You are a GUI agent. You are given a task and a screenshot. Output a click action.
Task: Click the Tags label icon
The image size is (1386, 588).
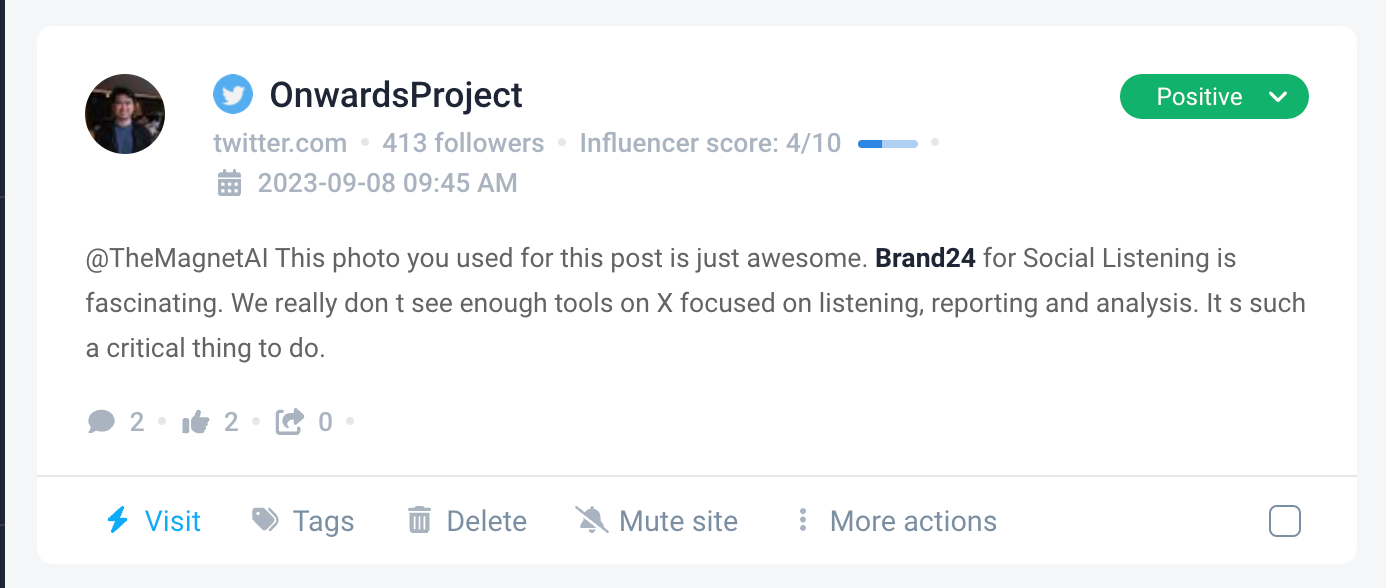click(x=265, y=520)
